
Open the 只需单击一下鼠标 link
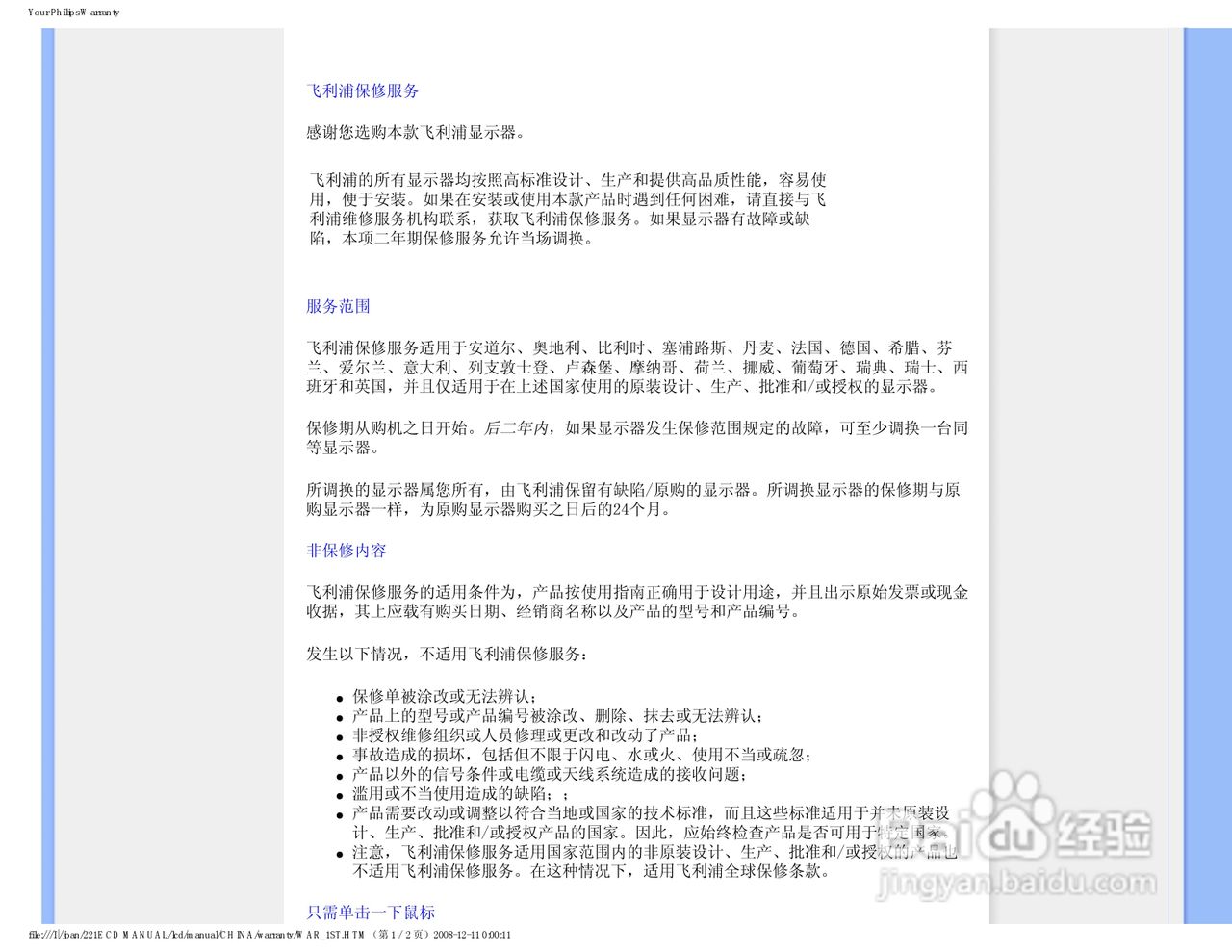point(371,913)
